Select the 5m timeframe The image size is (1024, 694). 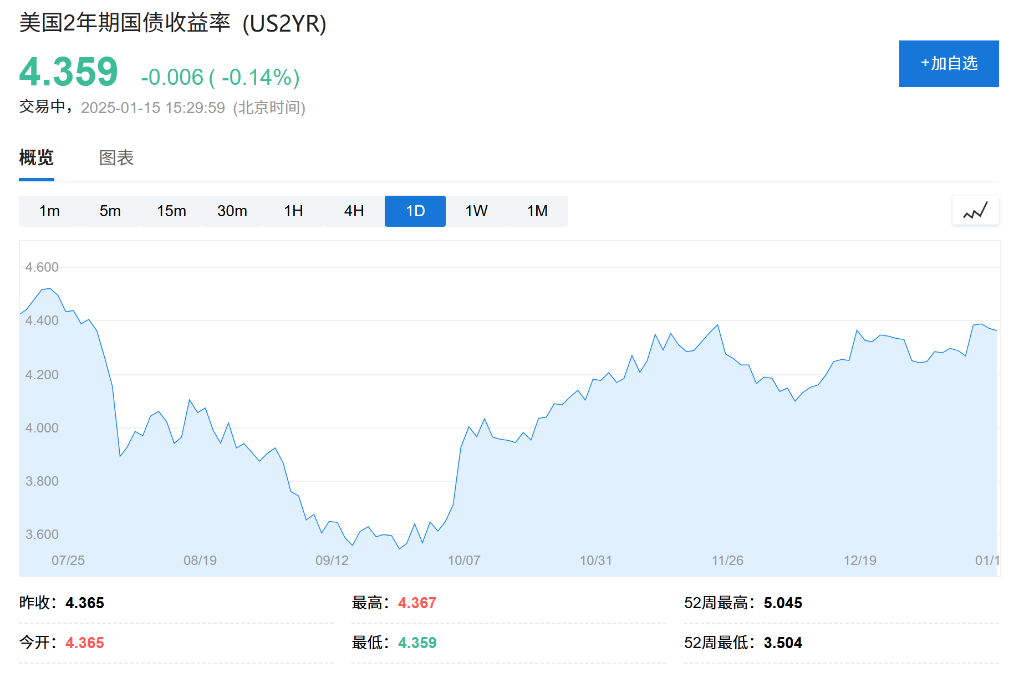click(110, 211)
